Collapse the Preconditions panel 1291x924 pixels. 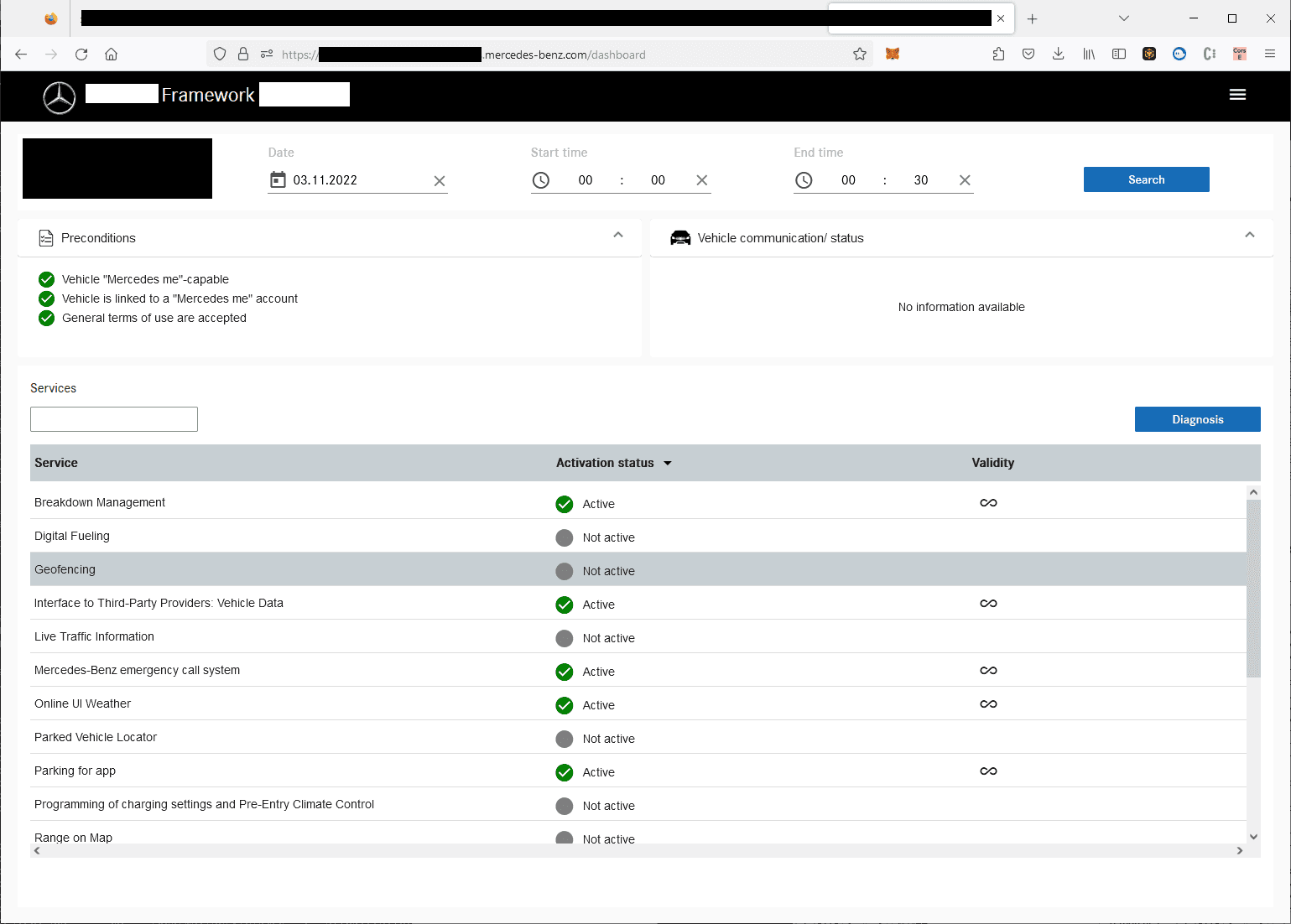[618, 236]
